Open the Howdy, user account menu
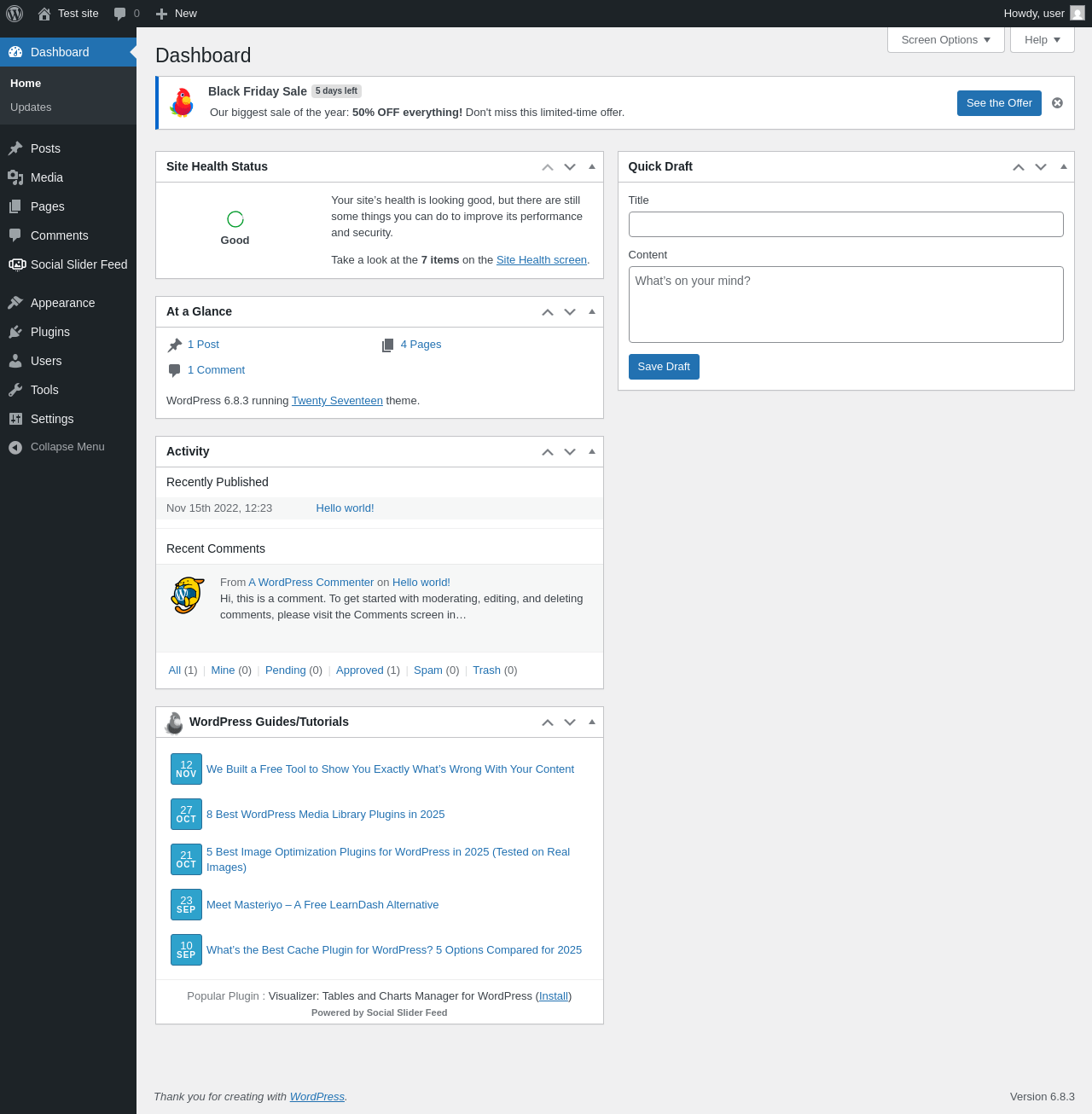Screen dimensions: 1092x1114 coord(1044,14)
